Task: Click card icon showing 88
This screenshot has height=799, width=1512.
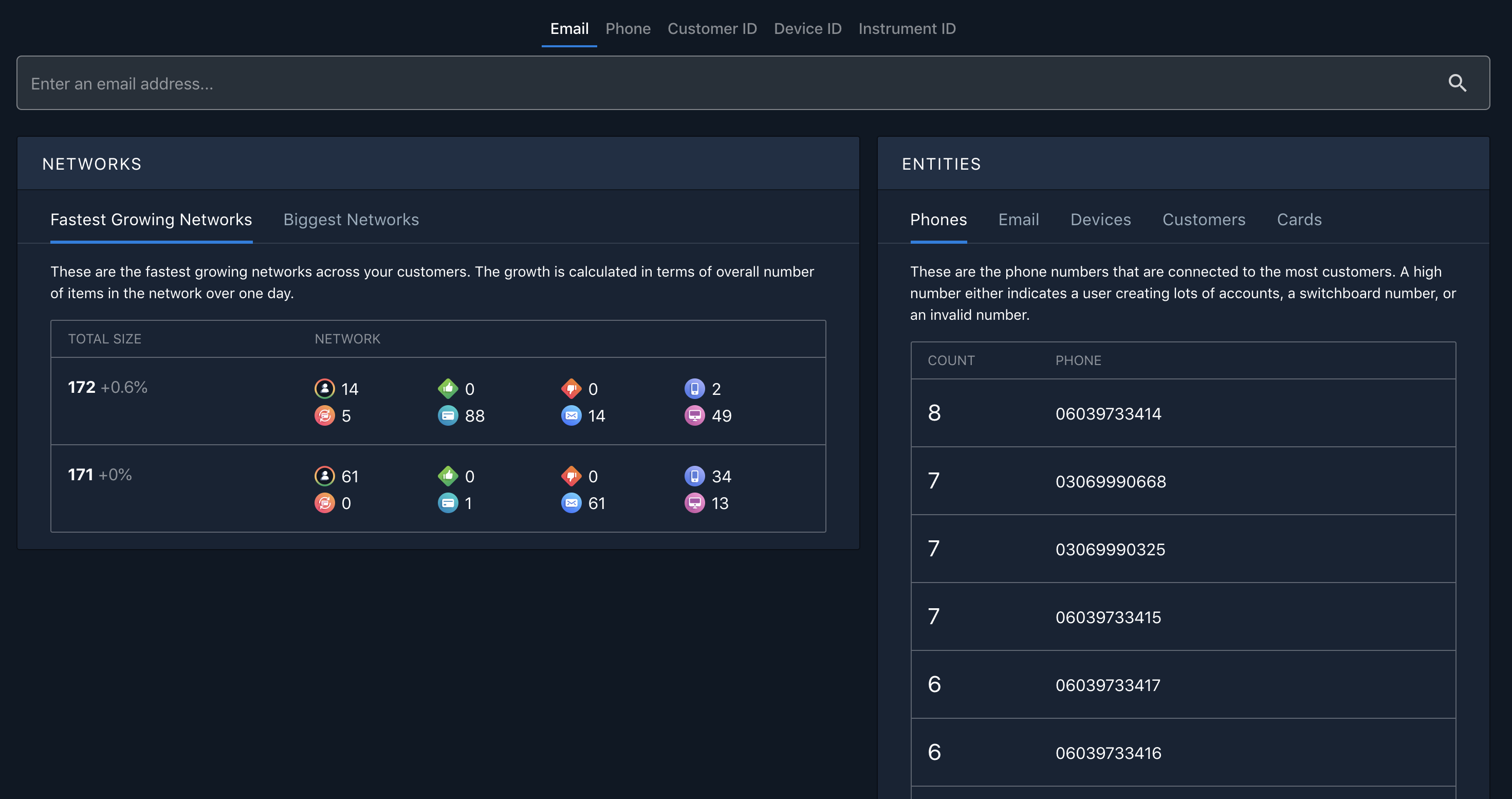Action: 448,415
